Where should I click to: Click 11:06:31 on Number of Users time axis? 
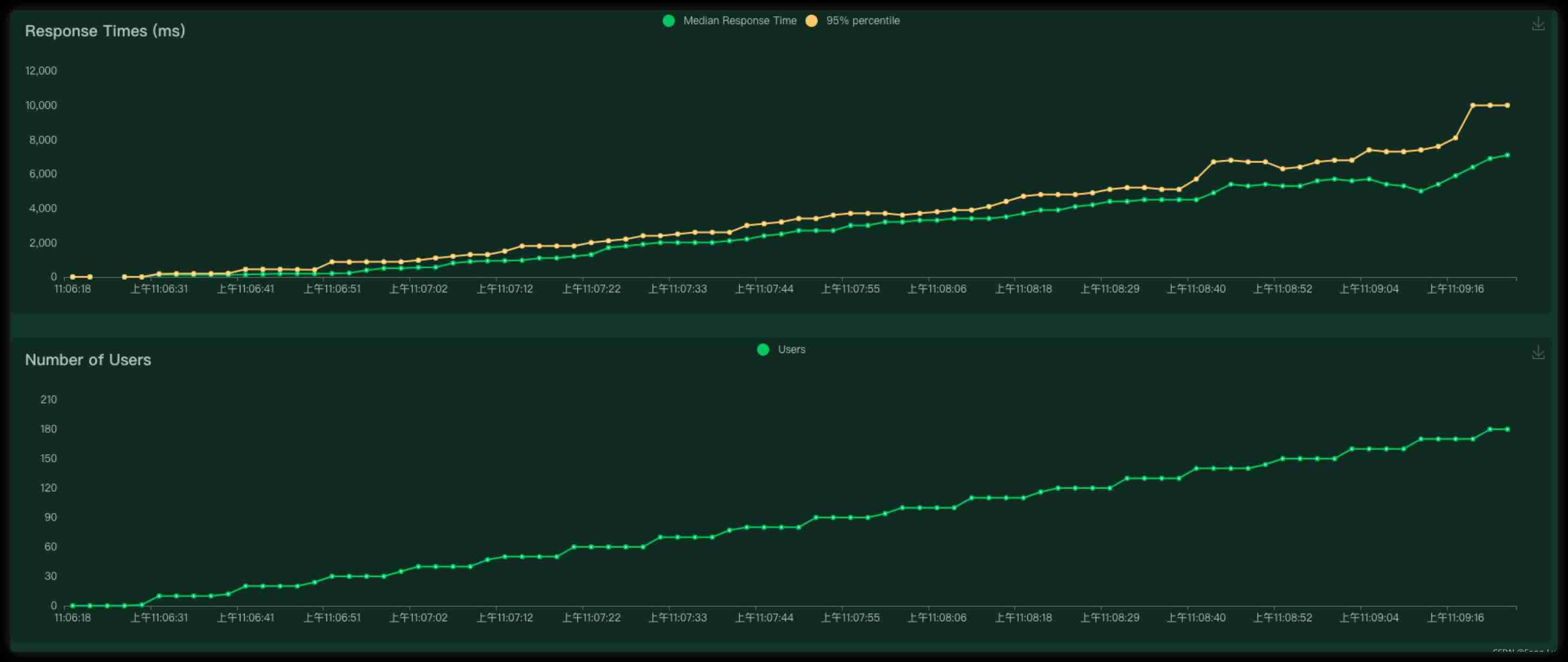pos(159,618)
